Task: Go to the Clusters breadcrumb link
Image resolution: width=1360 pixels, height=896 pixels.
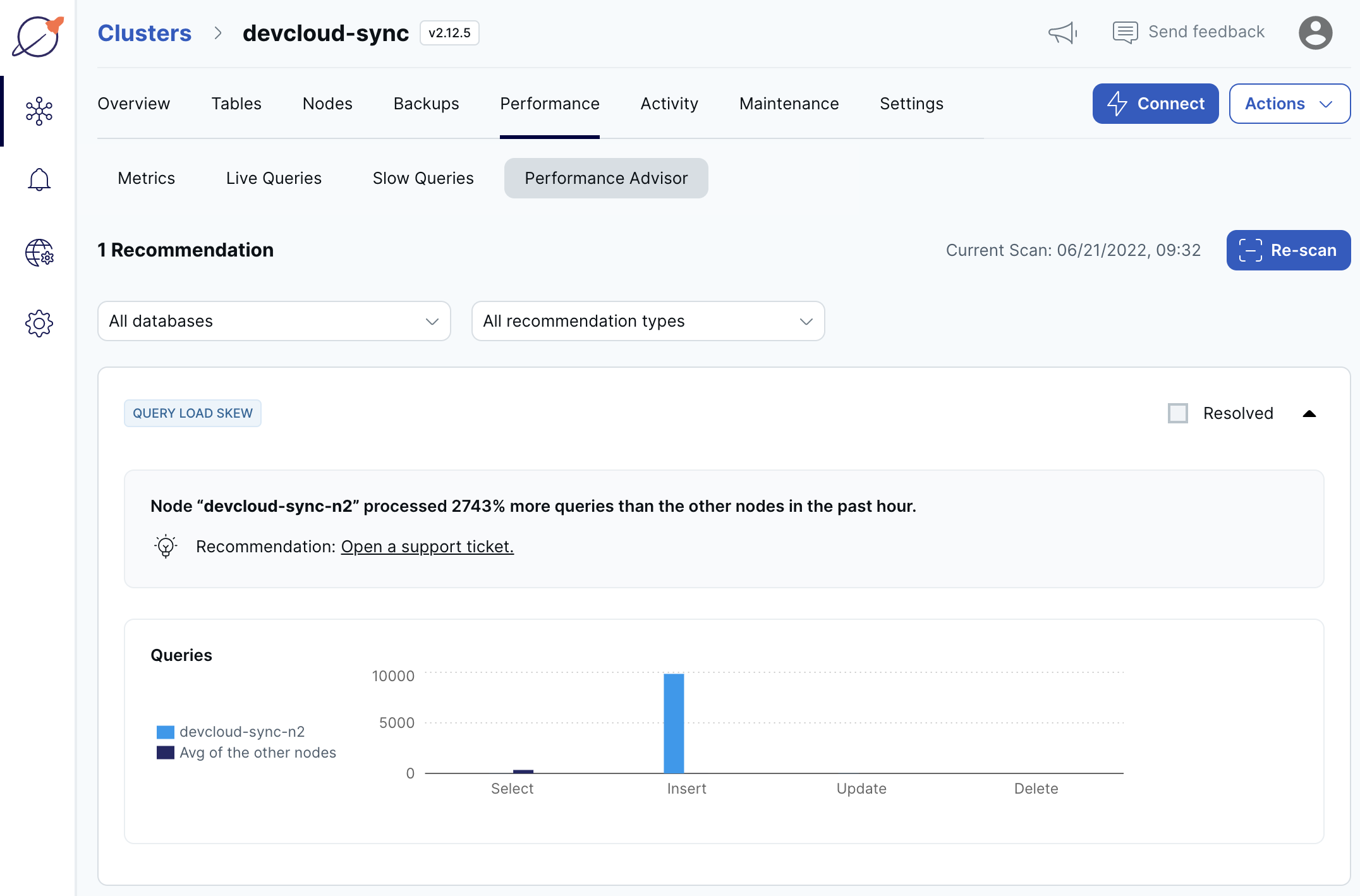Action: [x=145, y=33]
